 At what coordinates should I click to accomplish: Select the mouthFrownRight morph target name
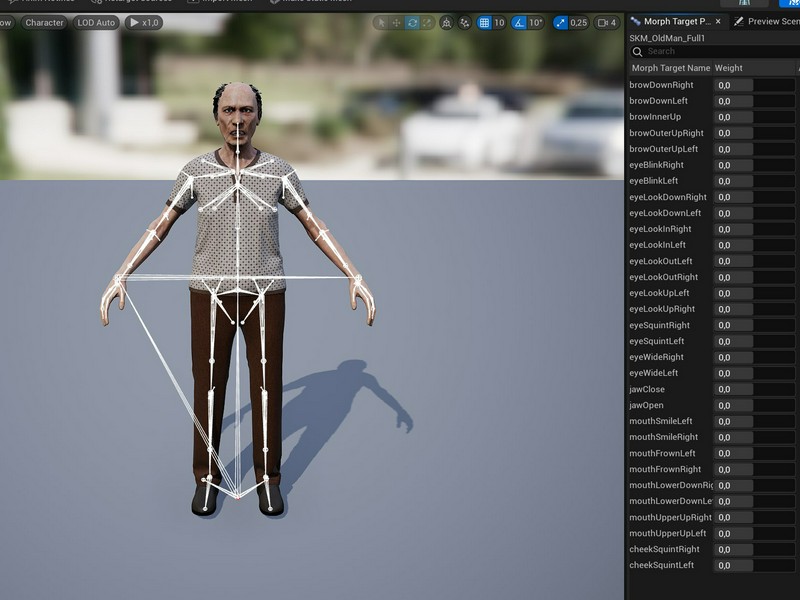click(x=665, y=469)
